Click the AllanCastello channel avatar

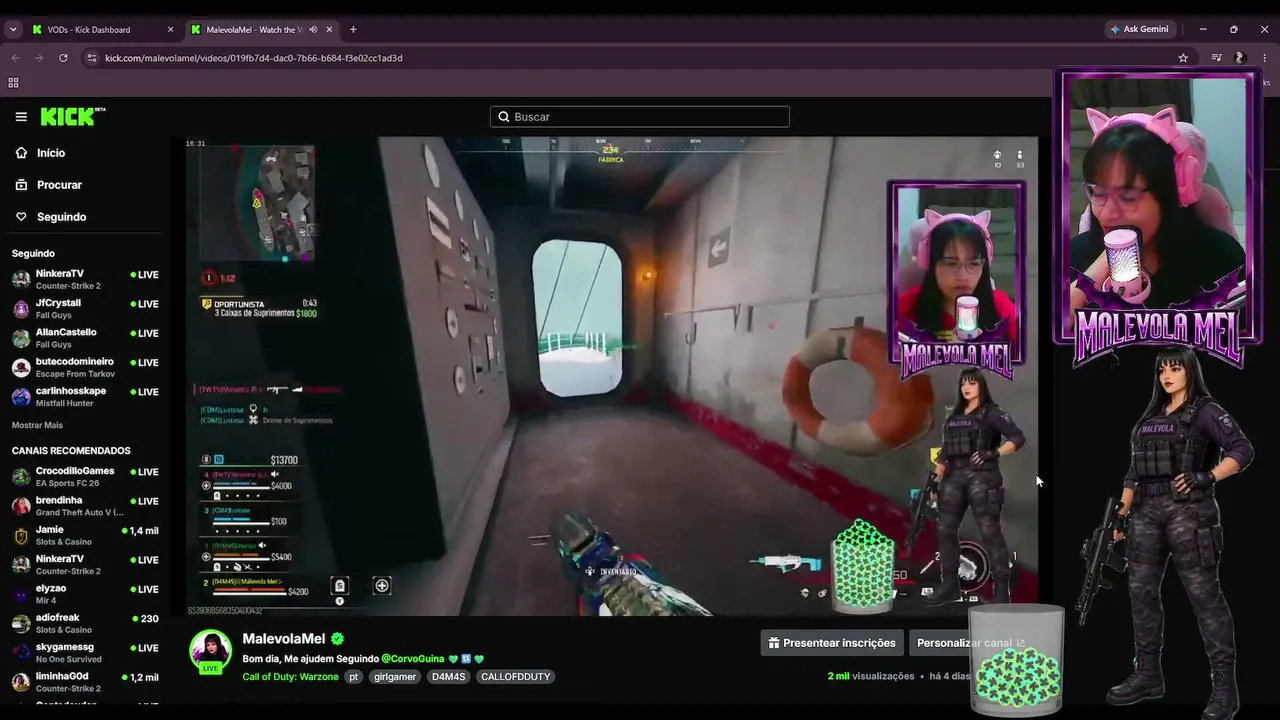(21, 338)
